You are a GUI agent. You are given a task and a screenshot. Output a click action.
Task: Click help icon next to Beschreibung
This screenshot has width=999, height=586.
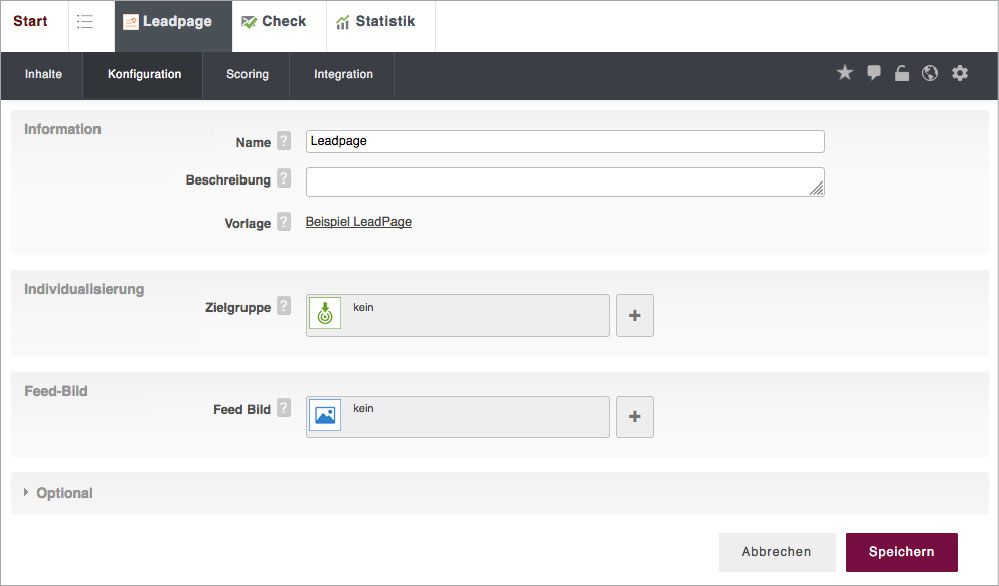[284, 180]
